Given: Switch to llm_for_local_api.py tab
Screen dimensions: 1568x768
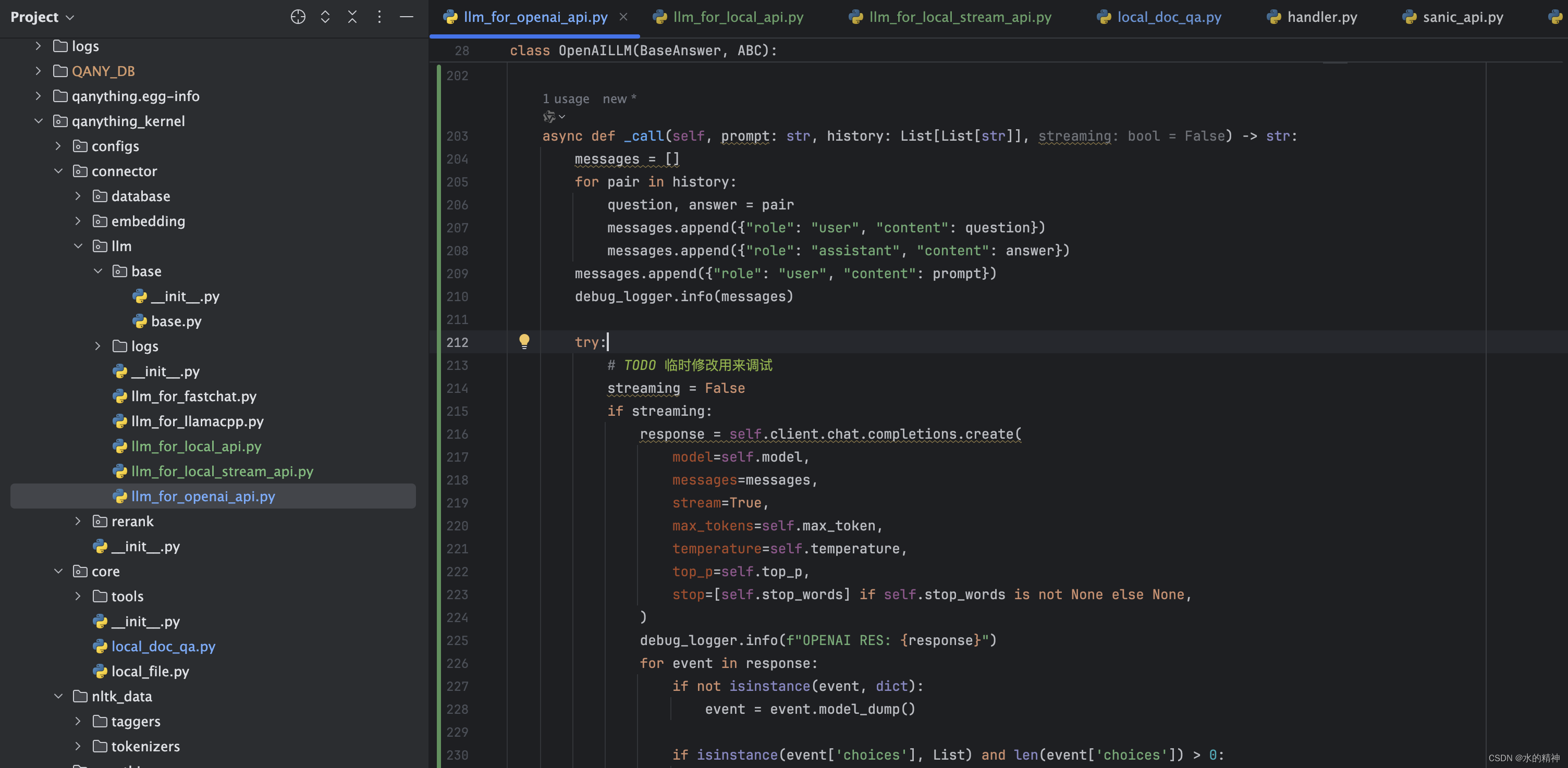Looking at the screenshot, I should (x=728, y=17).
